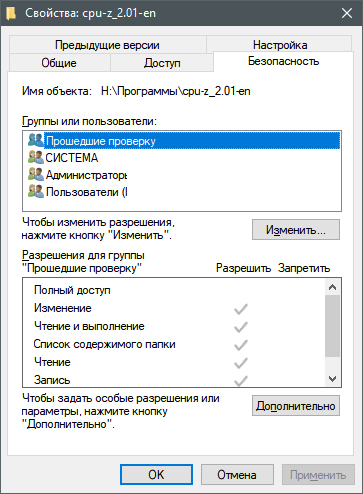Click the Администраторы group icon
Viewport: 363px width, 494px height.
(36, 174)
